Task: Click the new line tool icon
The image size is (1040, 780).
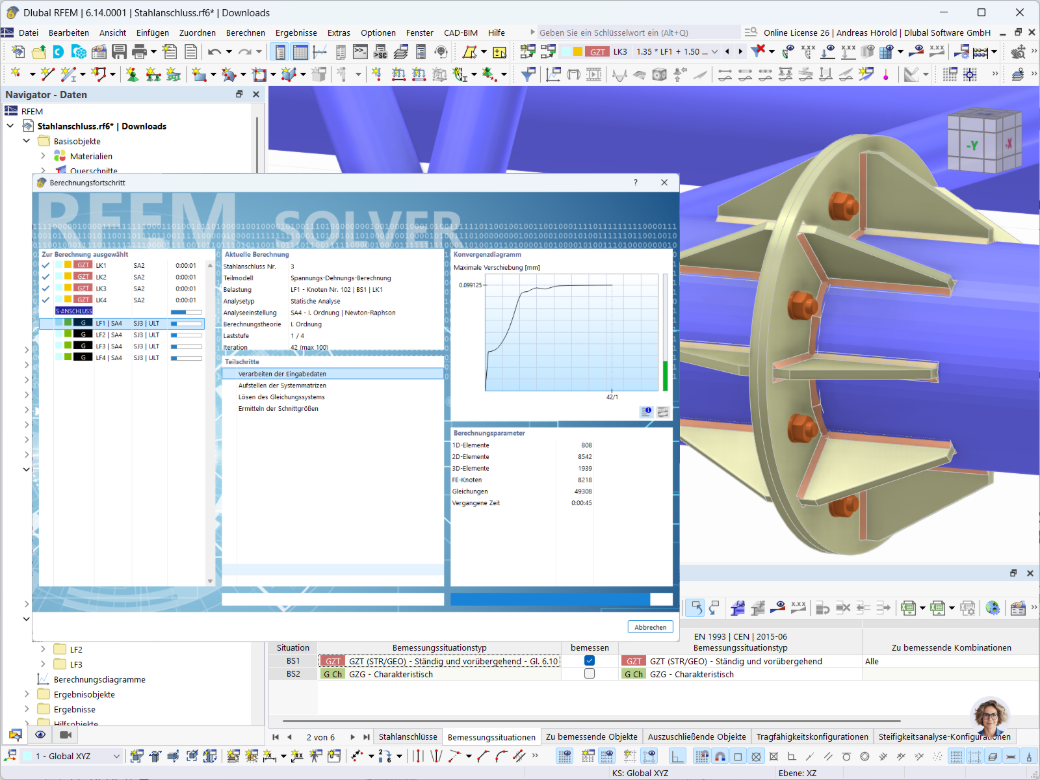Action: pyautogui.click(x=47, y=74)
